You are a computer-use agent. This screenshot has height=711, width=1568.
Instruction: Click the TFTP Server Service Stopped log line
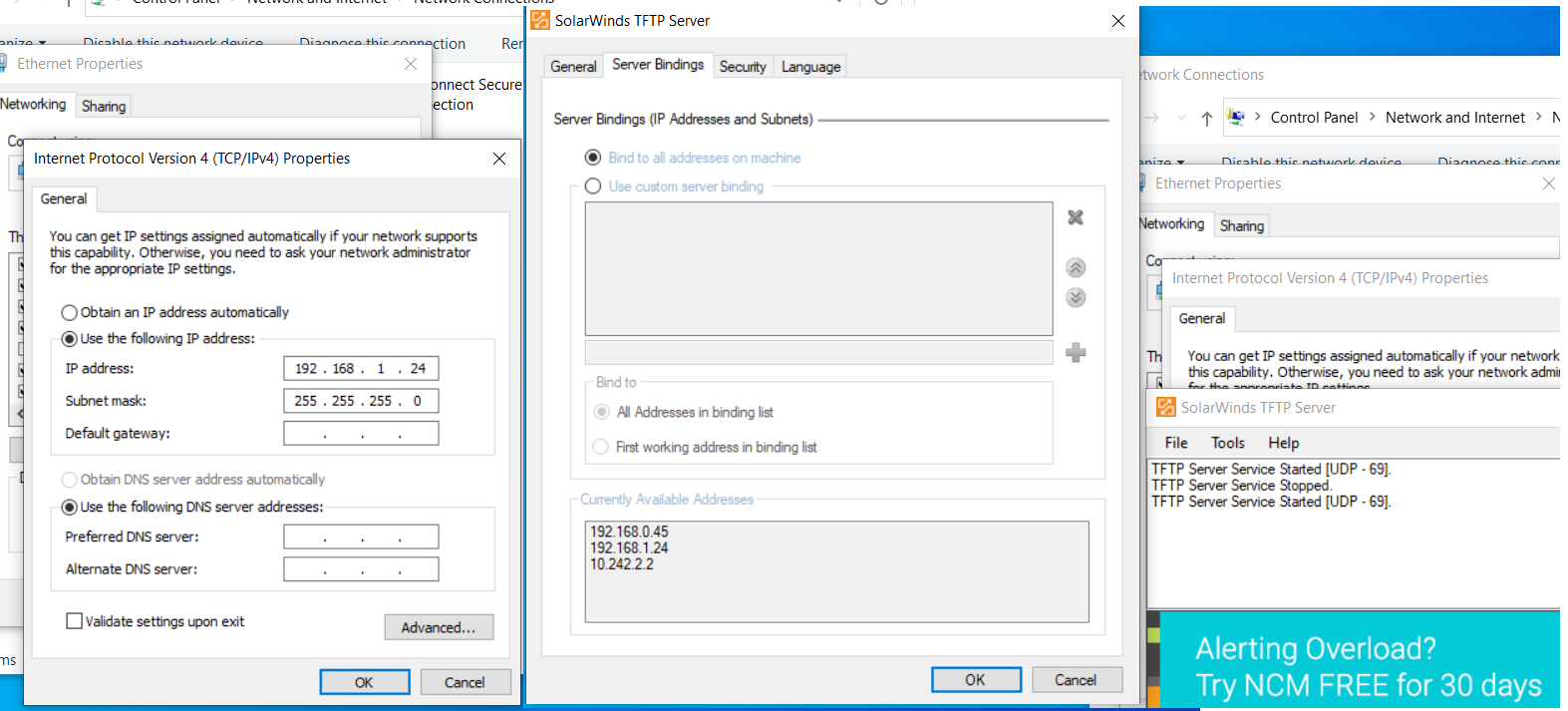pyautogui.click(x=1242, y=486)
